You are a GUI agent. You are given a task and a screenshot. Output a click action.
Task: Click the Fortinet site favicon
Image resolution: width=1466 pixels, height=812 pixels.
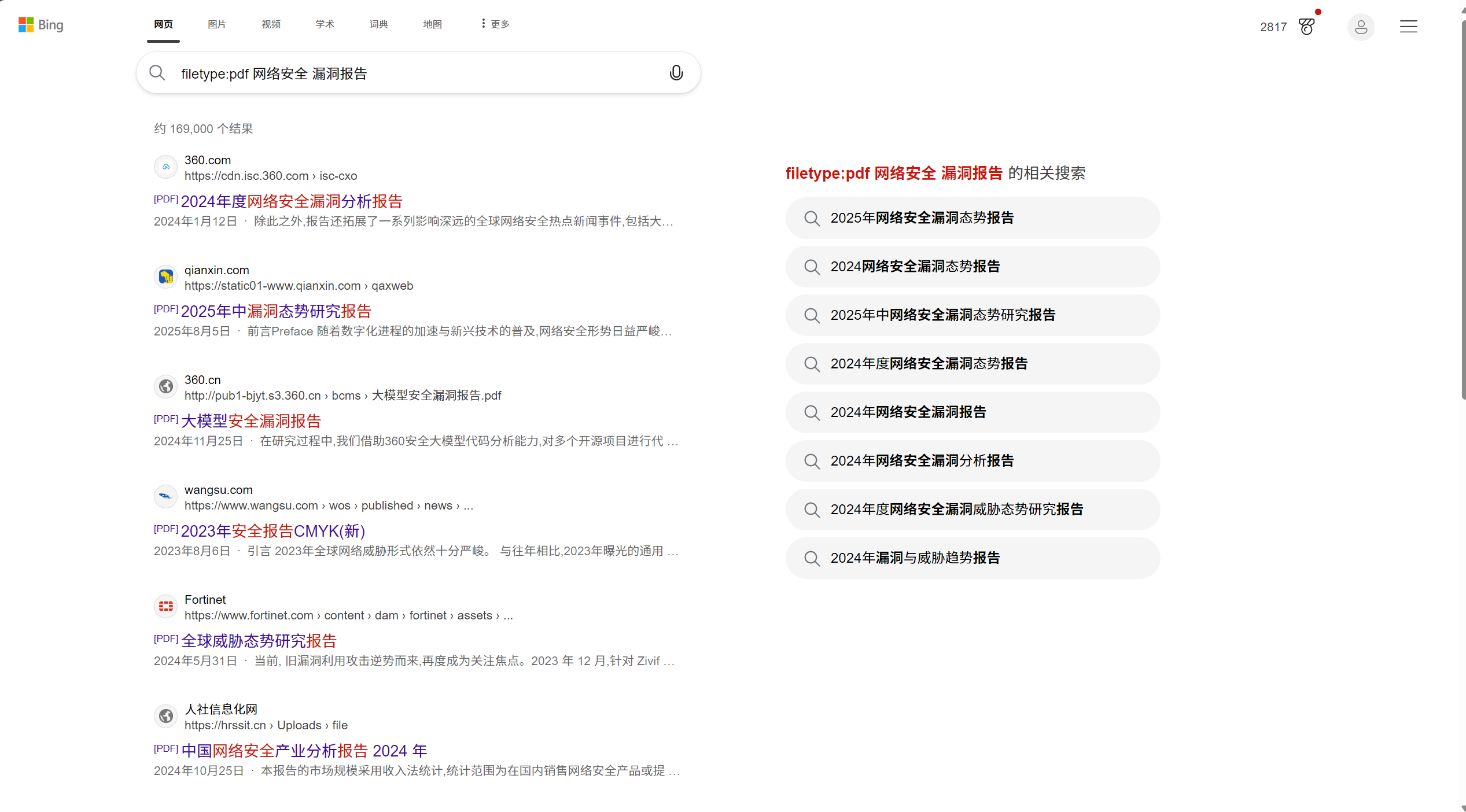[165, 606]
